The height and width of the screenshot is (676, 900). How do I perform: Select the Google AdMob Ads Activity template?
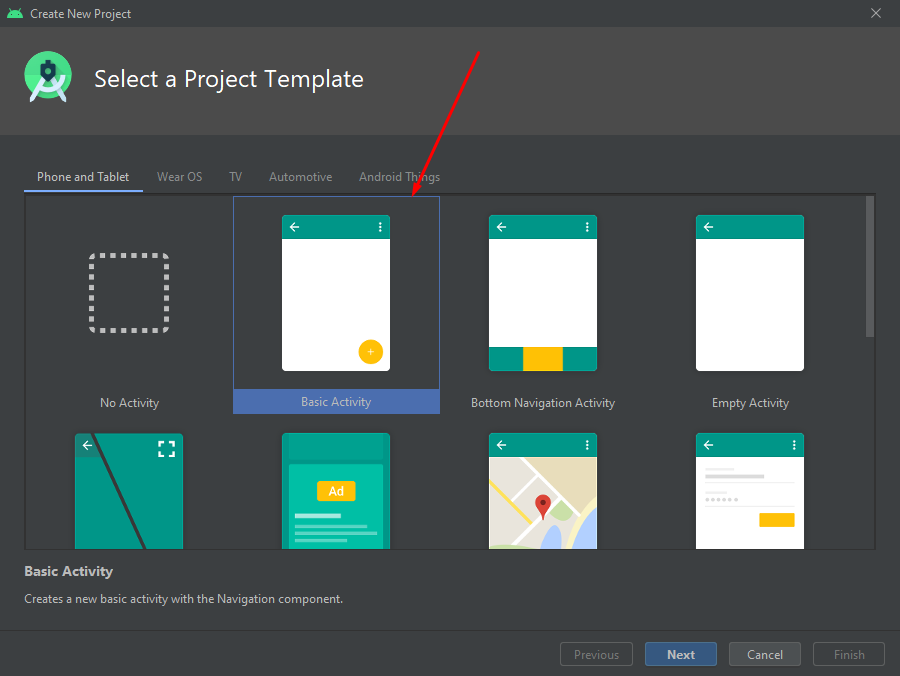point(336,490)
